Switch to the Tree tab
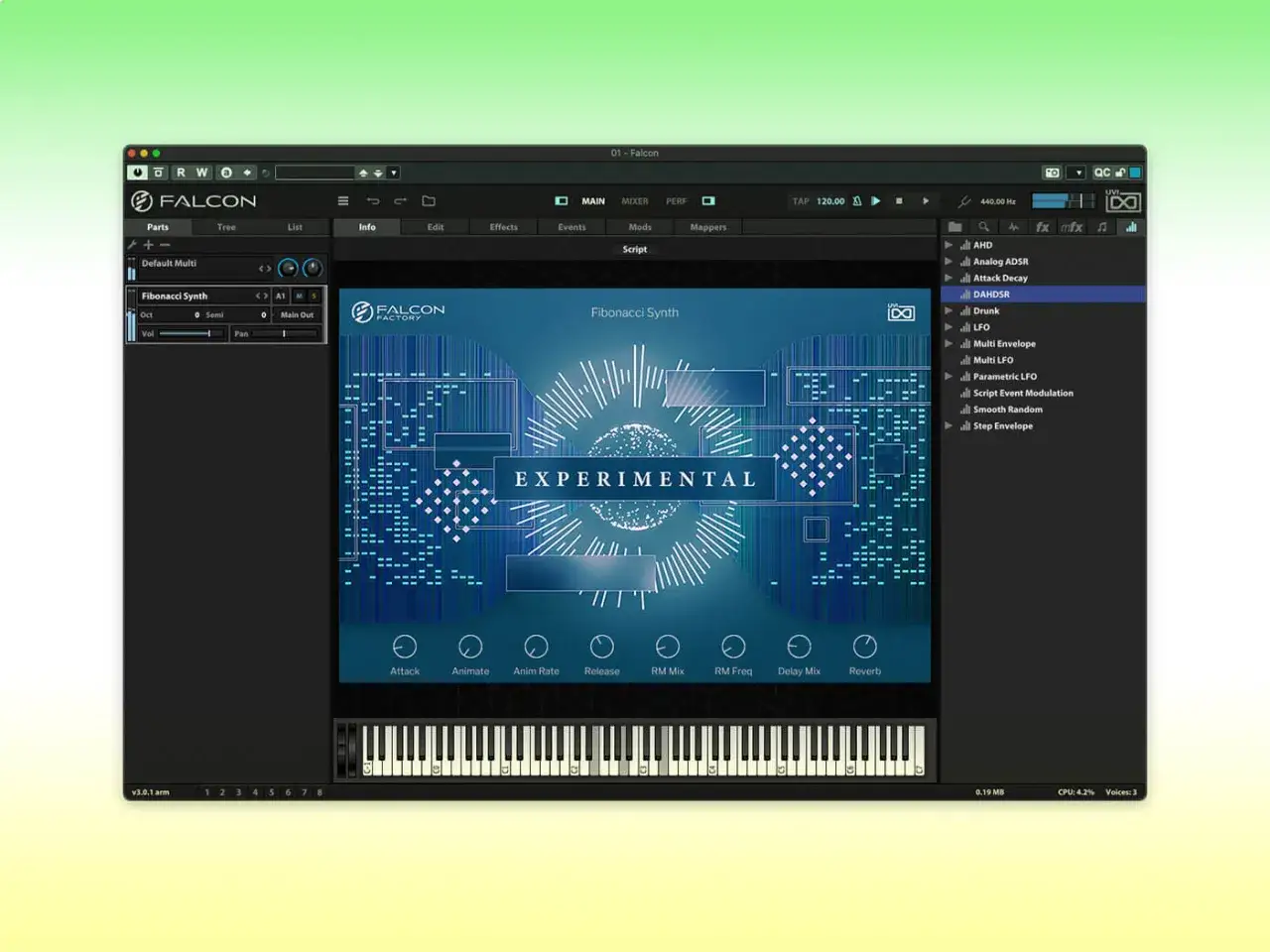Screen dimensions: 1270x952 tap(226, 227)
